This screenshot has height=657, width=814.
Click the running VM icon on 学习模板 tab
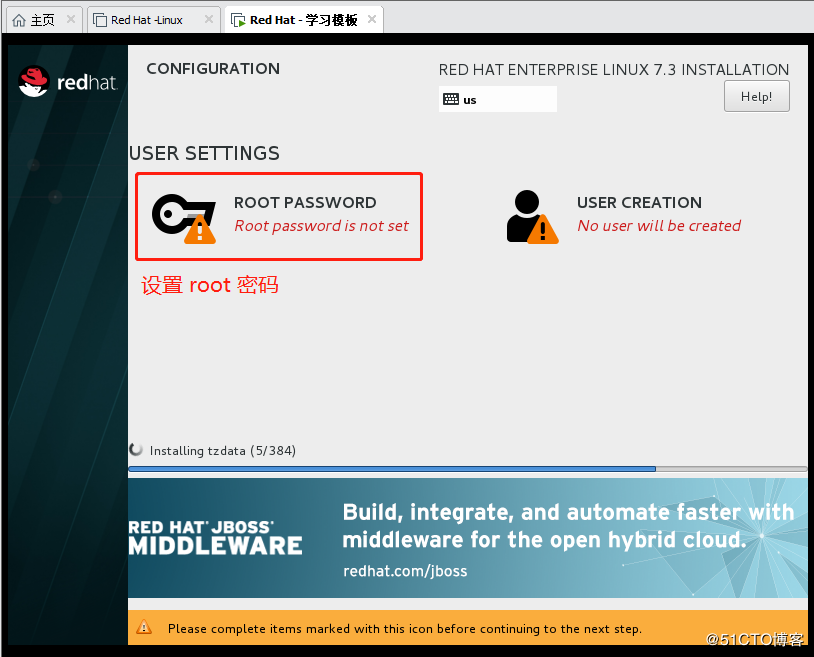click(238, 20)
